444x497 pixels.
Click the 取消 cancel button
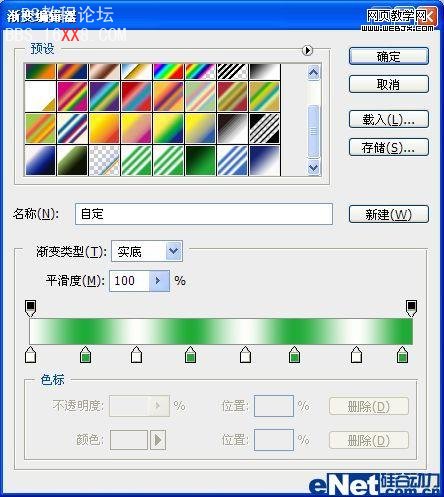[x=389, y=84]
